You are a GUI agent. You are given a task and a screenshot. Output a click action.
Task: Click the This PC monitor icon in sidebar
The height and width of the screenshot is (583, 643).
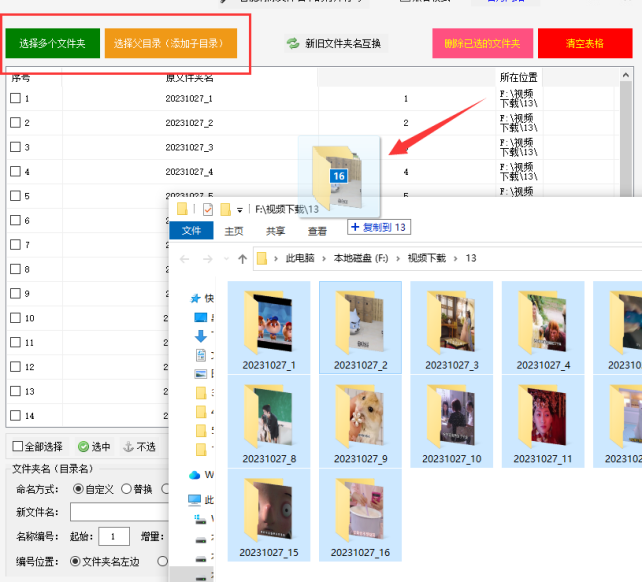[194, 499]
